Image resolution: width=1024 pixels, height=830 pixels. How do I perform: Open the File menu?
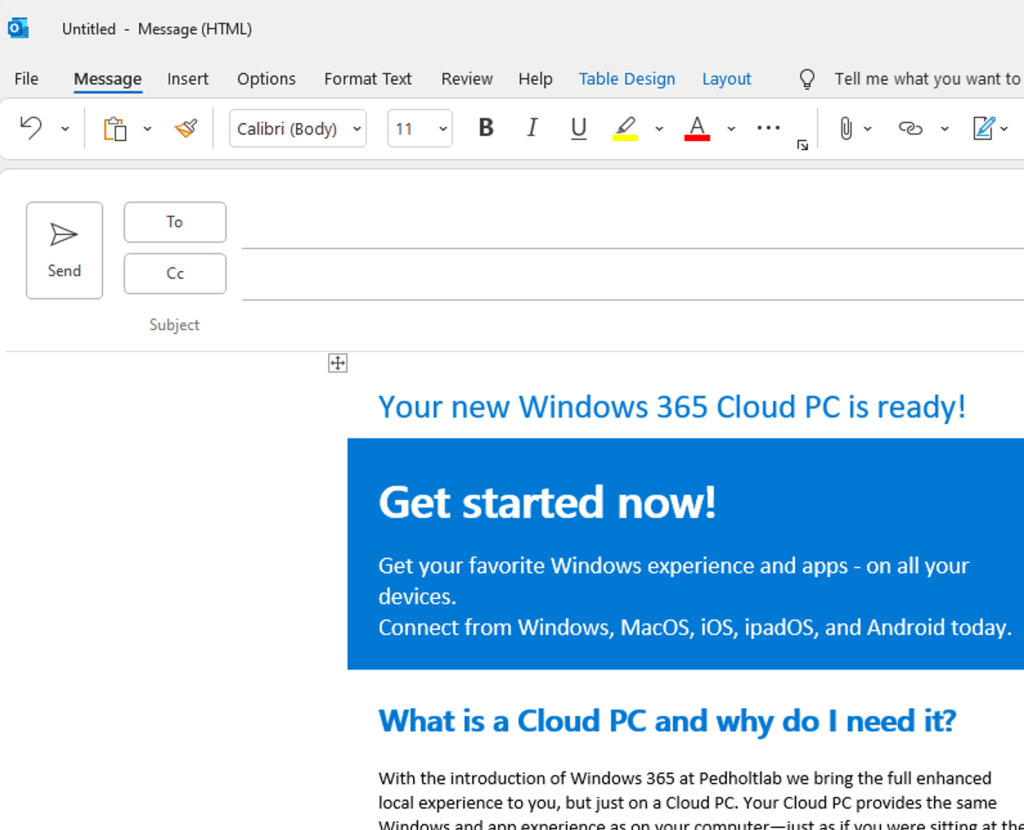[26, 79]
